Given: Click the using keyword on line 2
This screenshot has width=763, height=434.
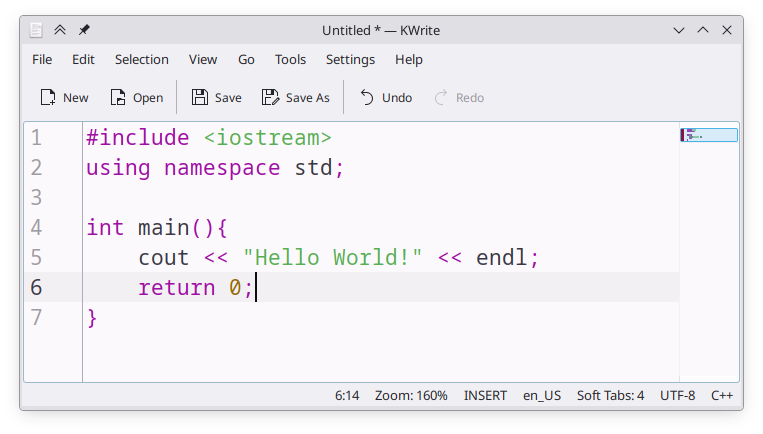Looking at the screenshot, I should tap(118, 168).
